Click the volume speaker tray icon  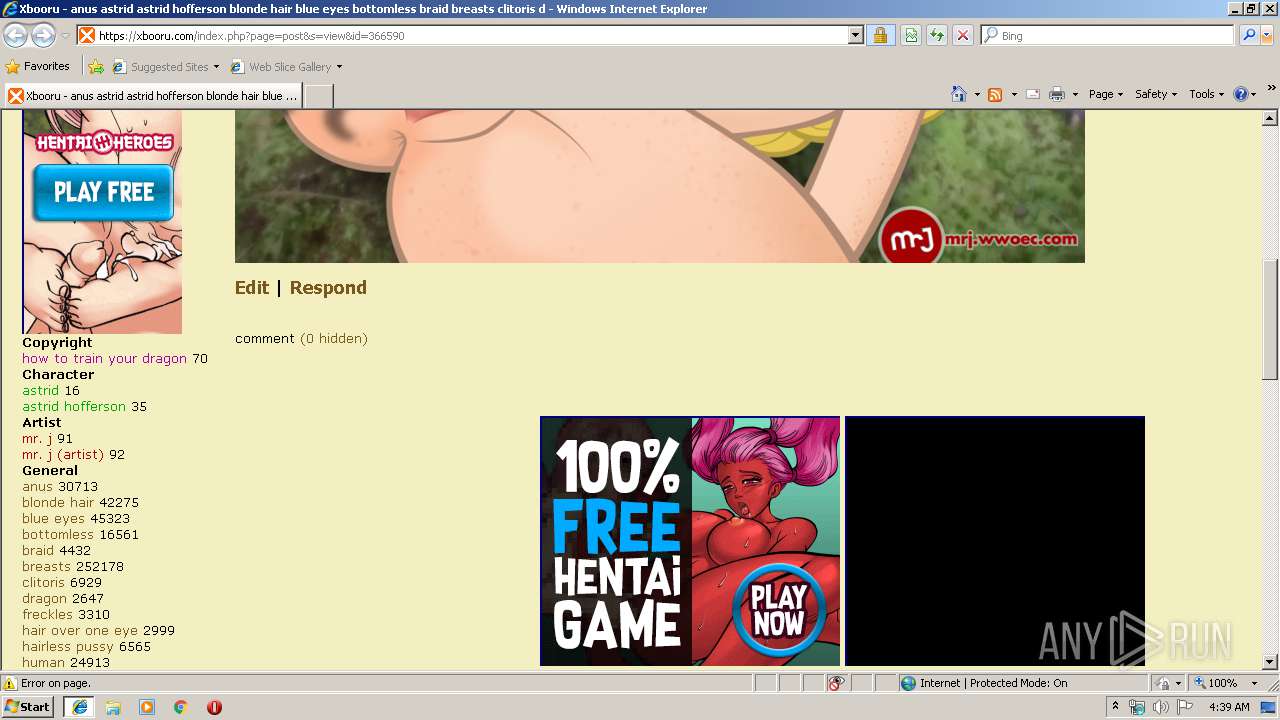[x=1160, y=707]
